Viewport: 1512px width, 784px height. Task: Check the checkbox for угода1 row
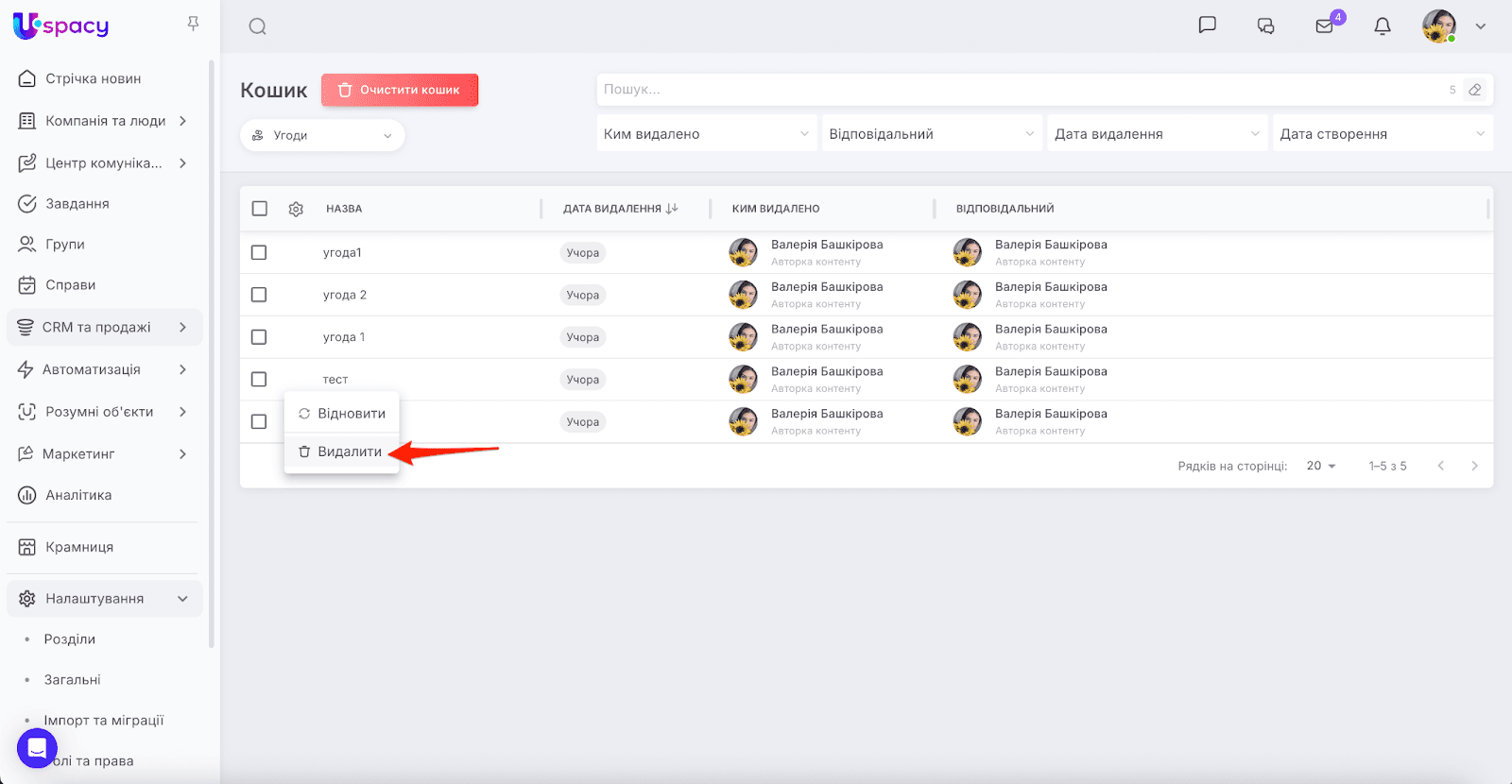(x=259, y=252)
